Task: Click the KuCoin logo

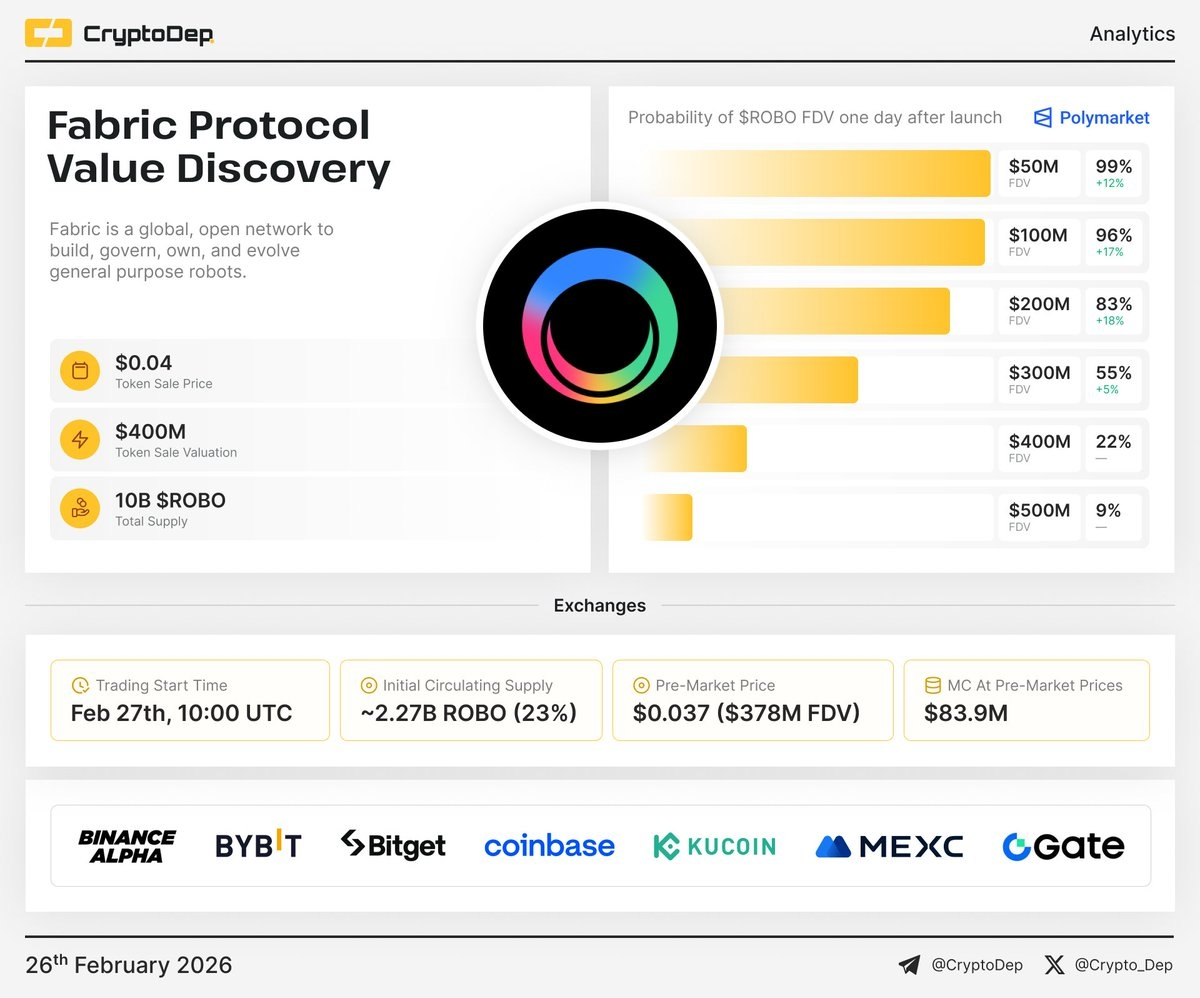Action: pos(714,846)
